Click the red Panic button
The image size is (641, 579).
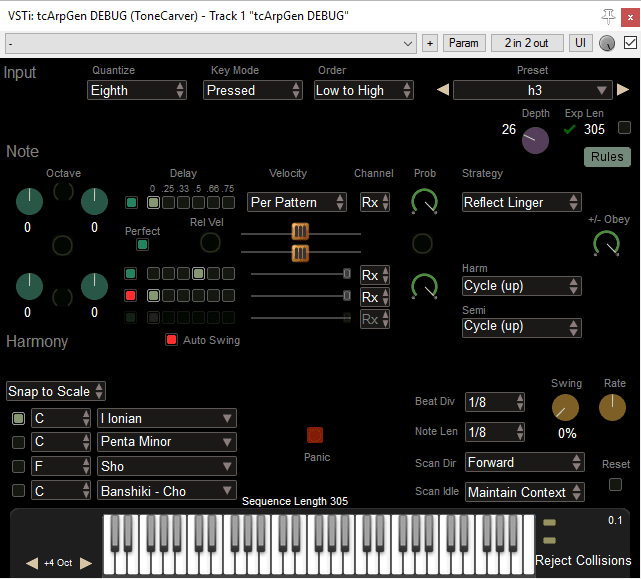(x=315, y=435)
